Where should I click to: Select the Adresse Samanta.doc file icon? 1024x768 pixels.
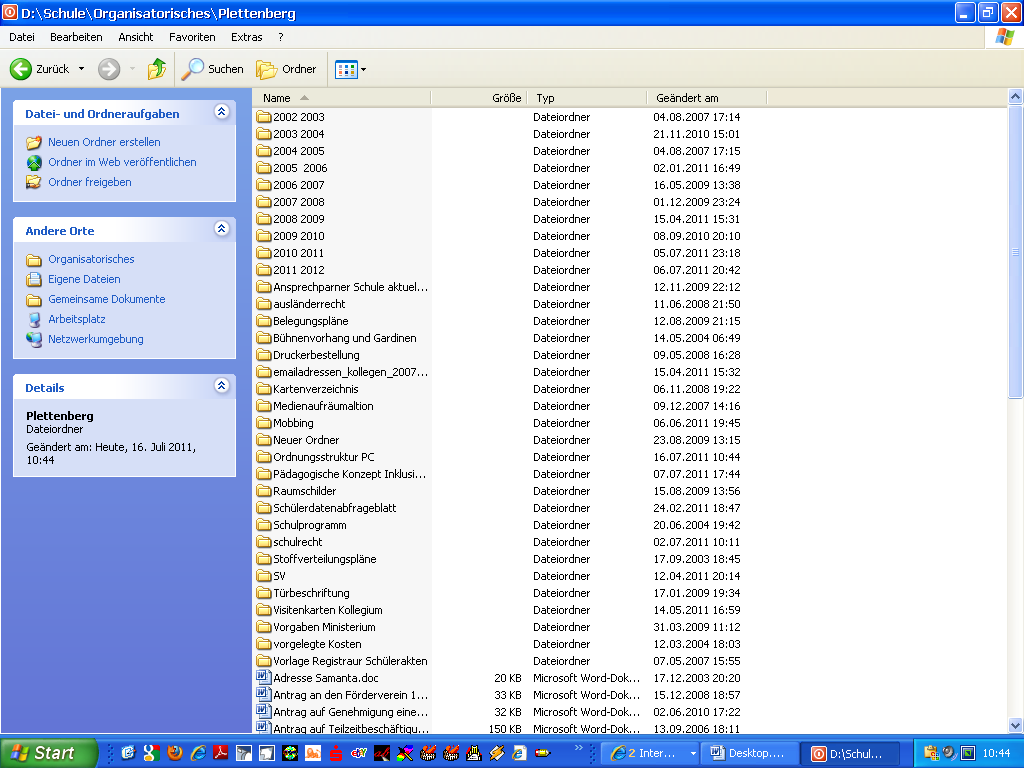264,678
